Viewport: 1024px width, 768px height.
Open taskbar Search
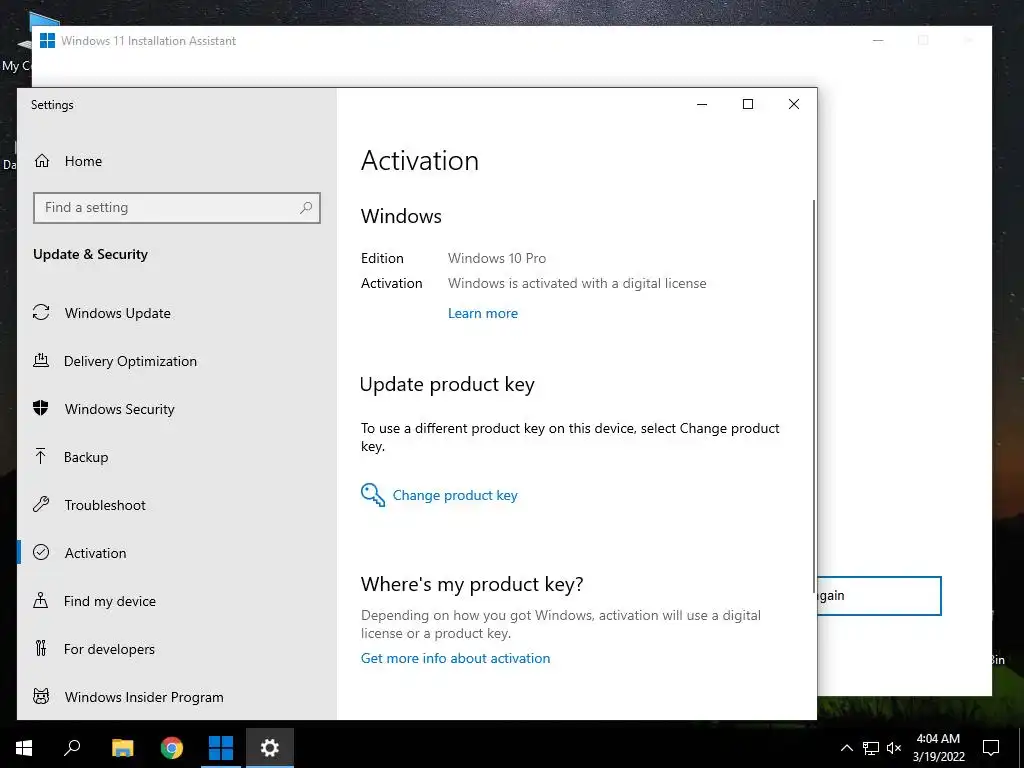click(72, 748)
